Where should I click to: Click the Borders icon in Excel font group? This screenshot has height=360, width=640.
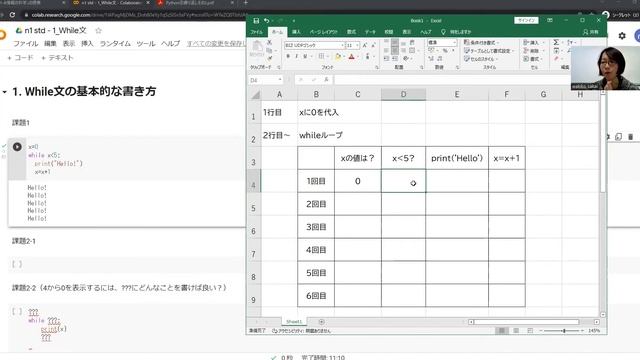tap(321, 56)
